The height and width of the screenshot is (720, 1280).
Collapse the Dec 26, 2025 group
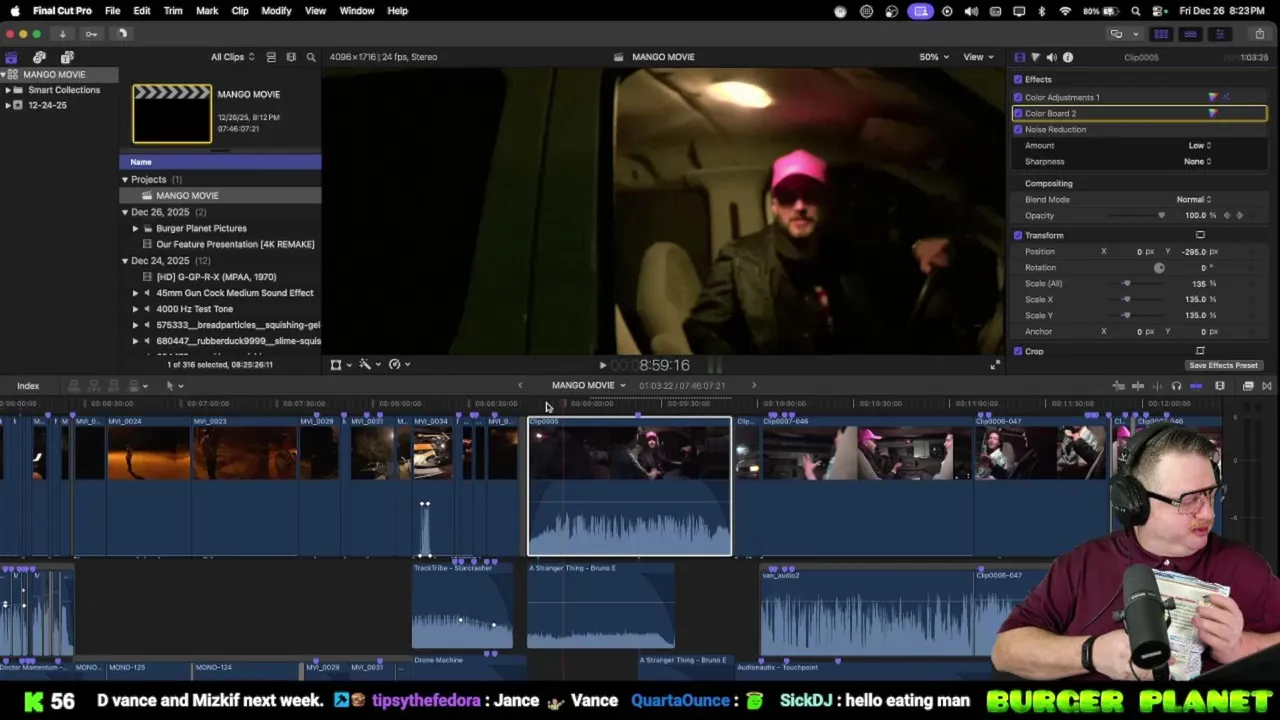(125, 212)
